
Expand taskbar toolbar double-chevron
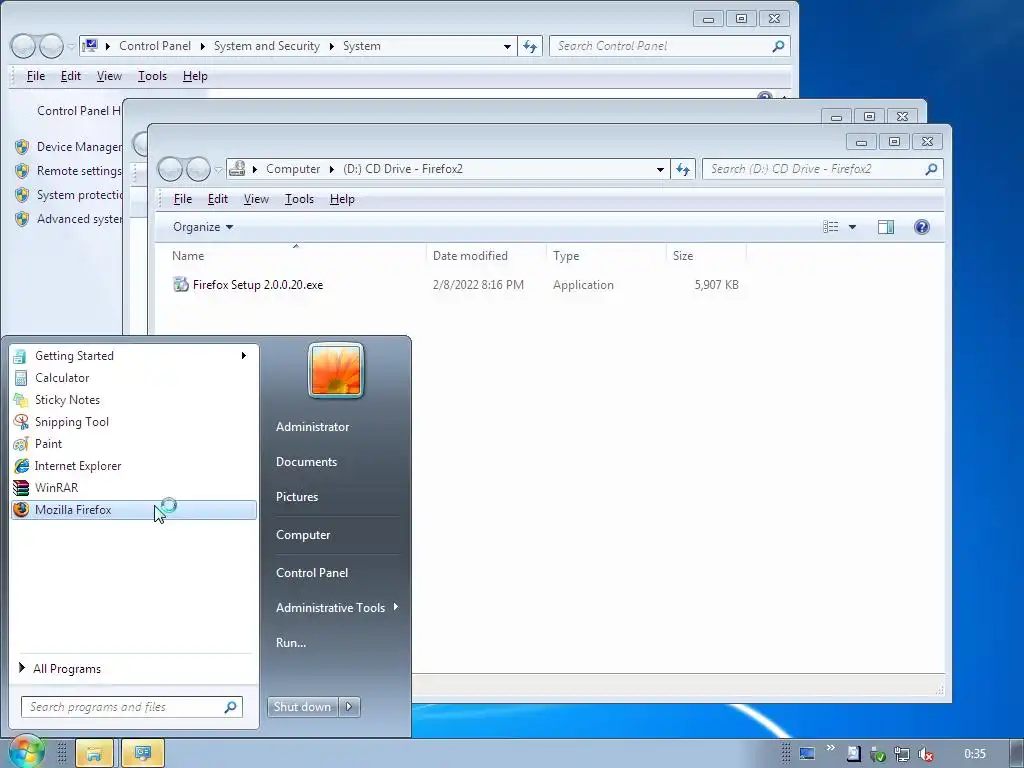831,748
